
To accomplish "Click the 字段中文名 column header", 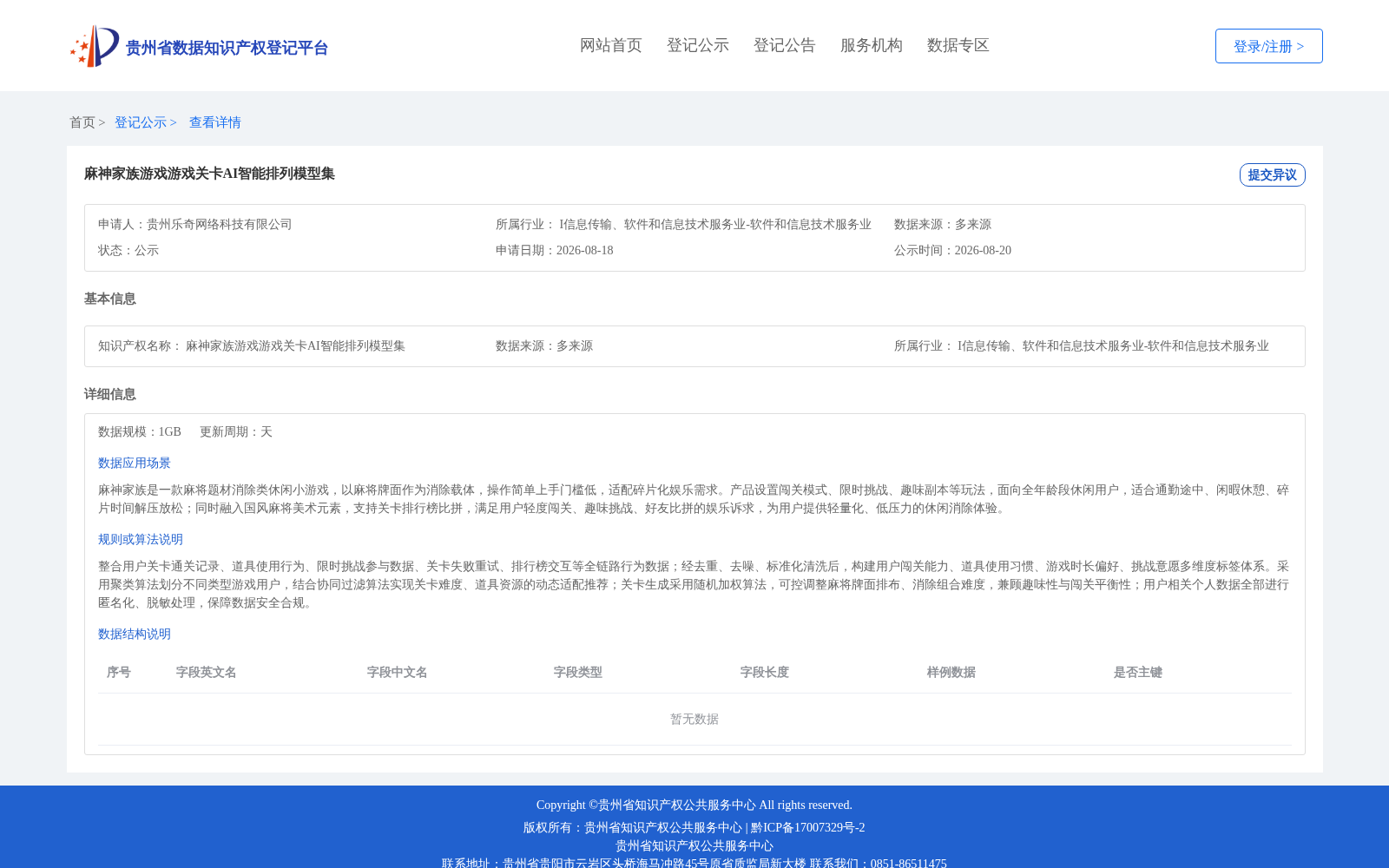I will point(398,672).
